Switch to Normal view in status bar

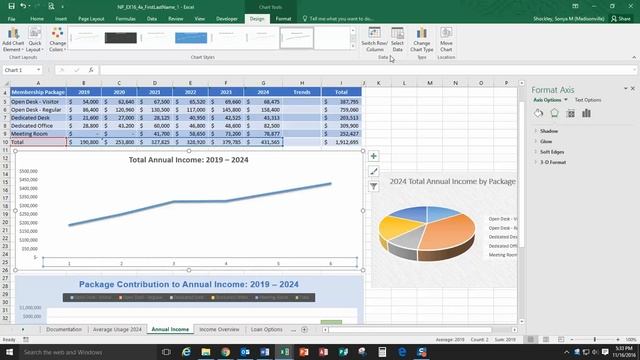point(531,340)
